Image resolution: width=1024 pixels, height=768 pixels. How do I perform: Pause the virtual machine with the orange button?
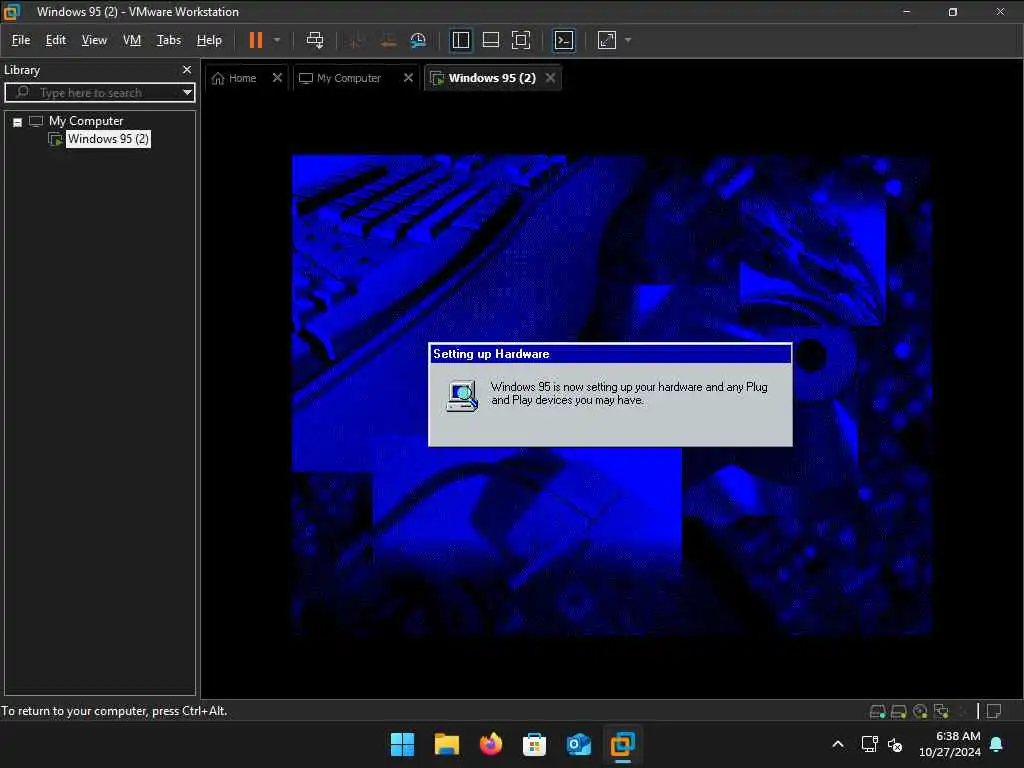pos(255,40)
